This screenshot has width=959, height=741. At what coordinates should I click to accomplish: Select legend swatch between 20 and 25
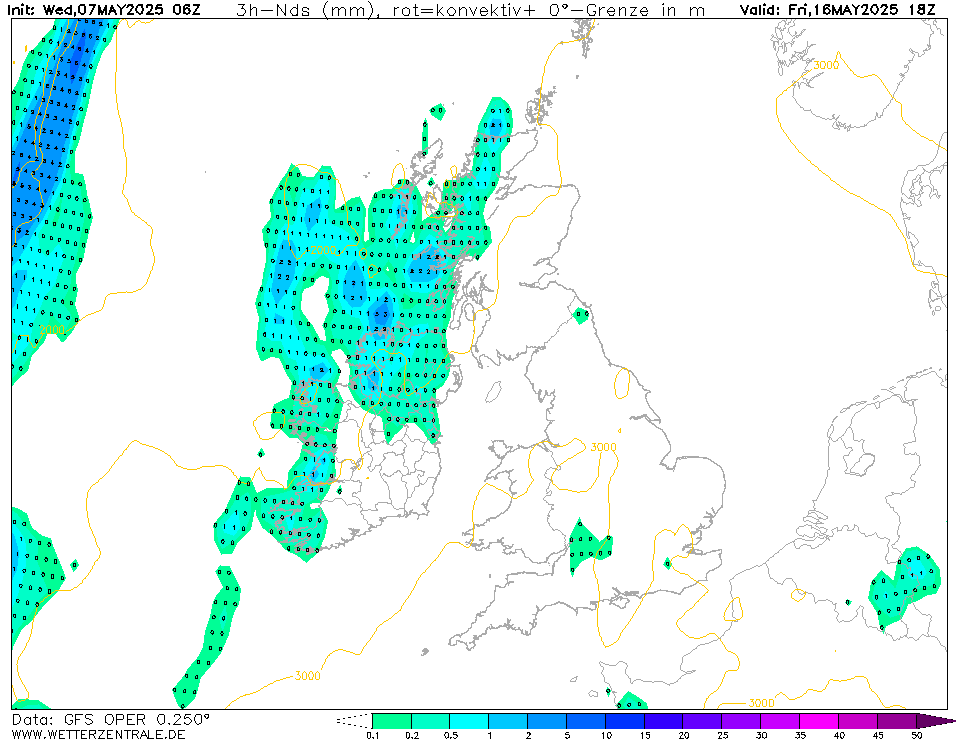coord(703,721)
